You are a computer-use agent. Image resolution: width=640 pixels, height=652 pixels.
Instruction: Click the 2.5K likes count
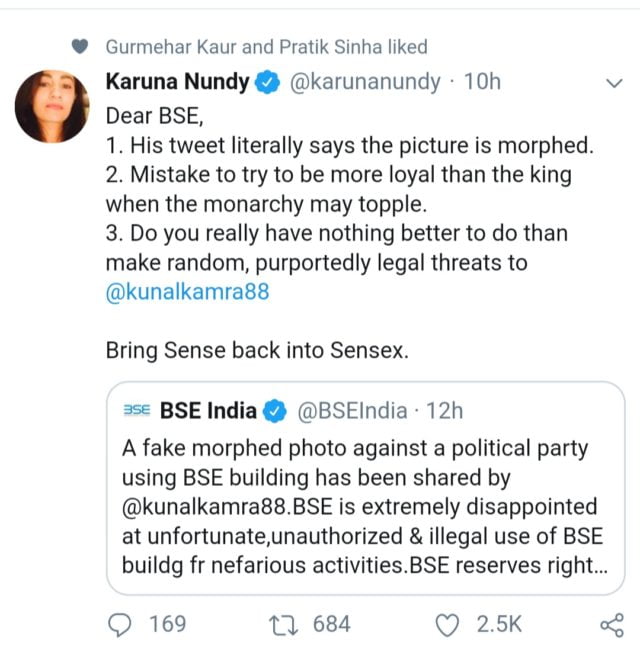[499, 624]
